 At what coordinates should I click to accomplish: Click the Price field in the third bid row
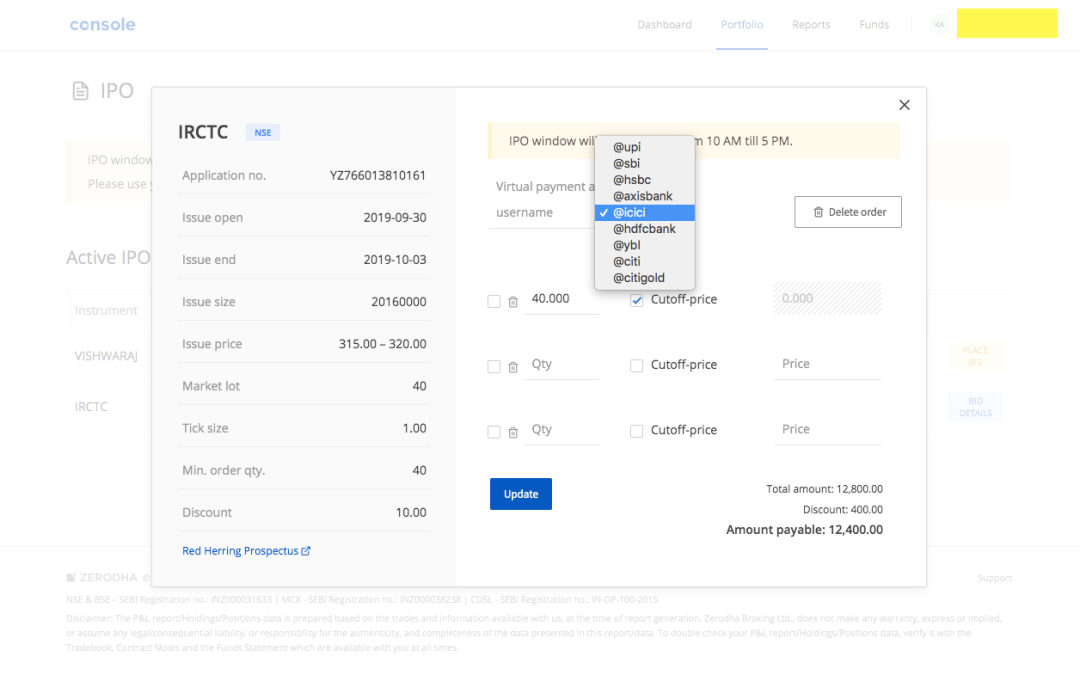point(827,430)
